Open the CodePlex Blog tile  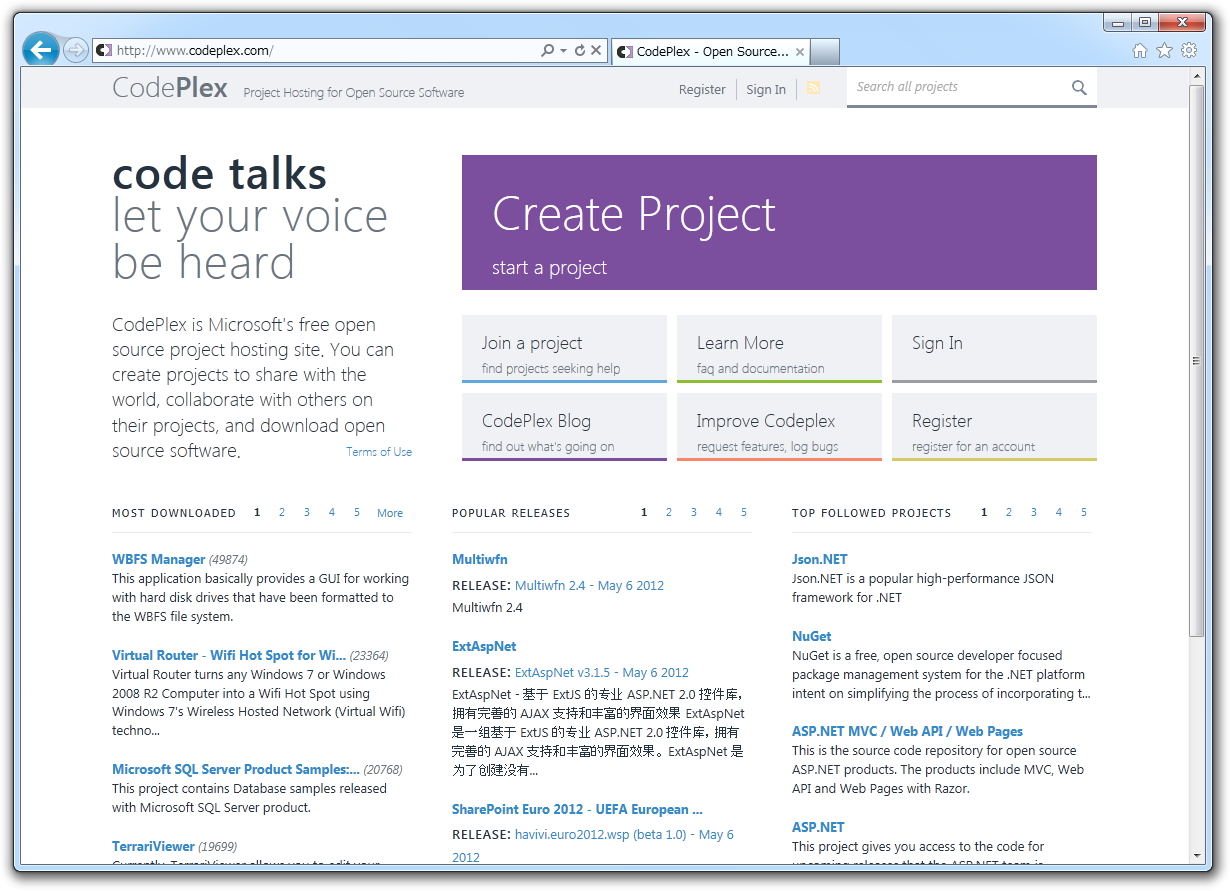pos(564,427)
